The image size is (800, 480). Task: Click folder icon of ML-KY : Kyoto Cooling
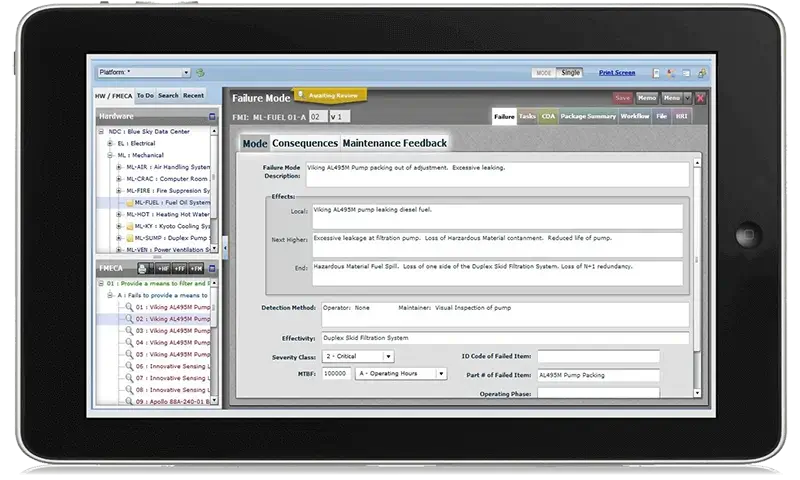pyautogui.click(x=130, y=226)
